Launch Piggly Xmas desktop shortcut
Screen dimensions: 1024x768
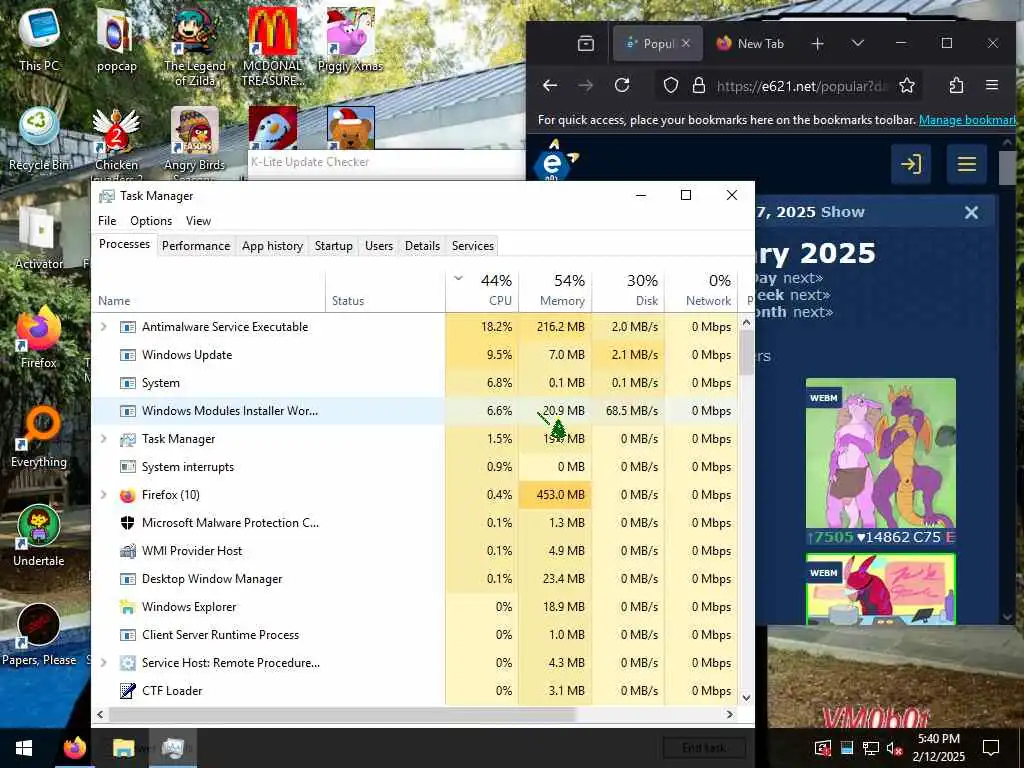point(350,39)
